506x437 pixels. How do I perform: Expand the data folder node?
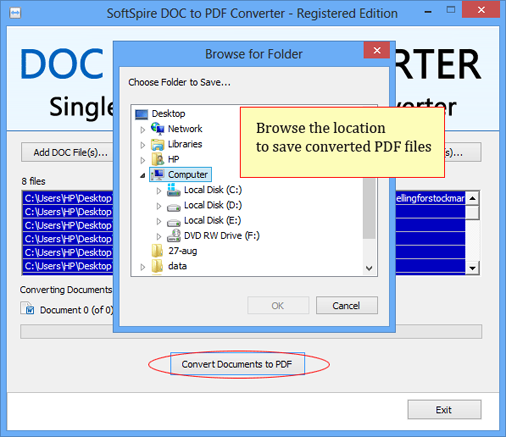pyautogui.click(x=143, y=267)
